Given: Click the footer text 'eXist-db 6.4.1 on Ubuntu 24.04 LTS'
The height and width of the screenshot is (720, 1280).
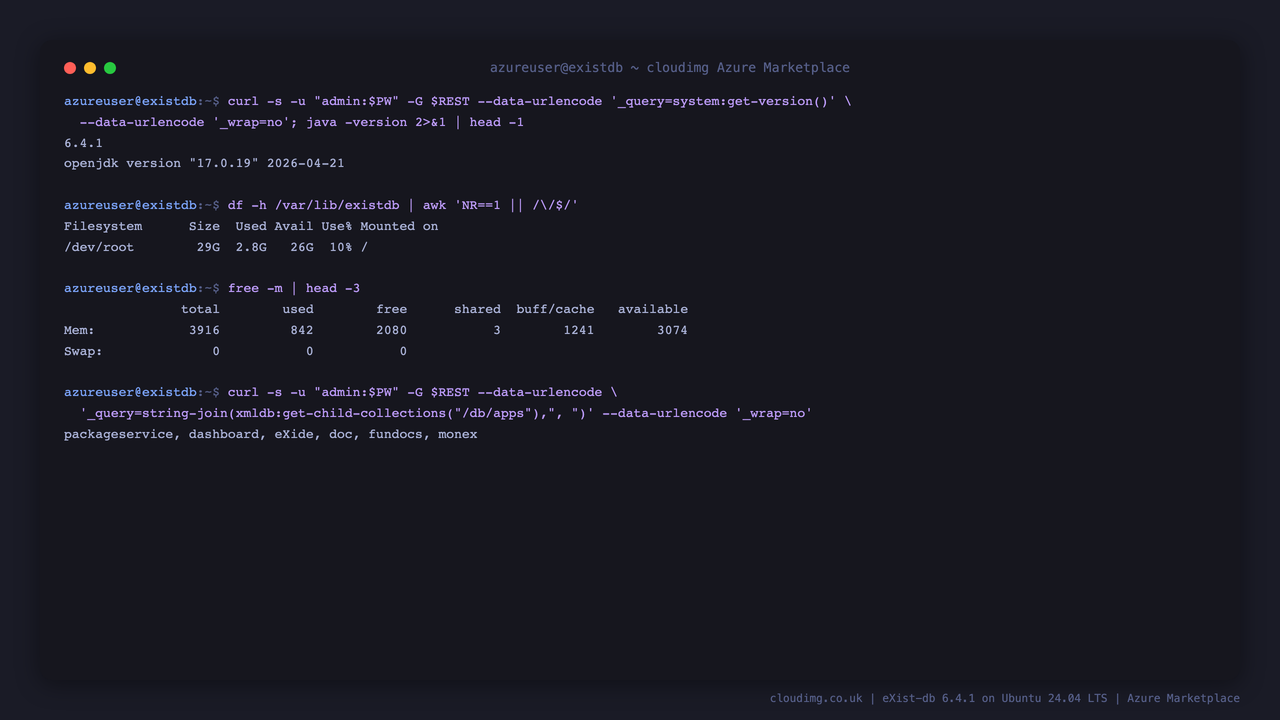Looking at the screenshot, I should click(995, 698).
